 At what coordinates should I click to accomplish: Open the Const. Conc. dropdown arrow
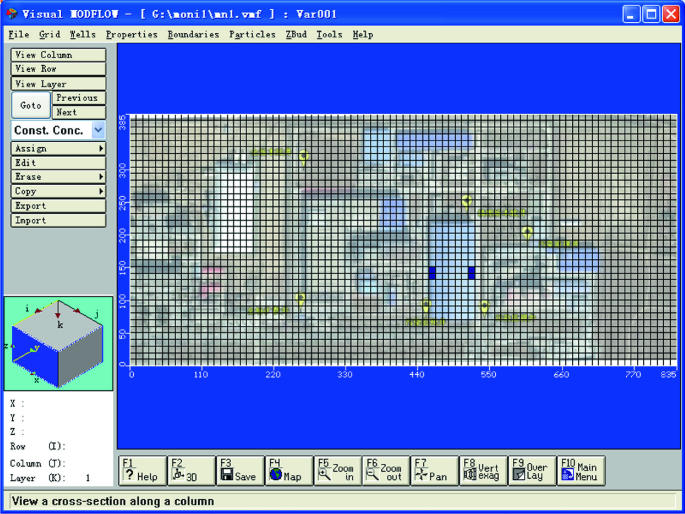point(98,130)
